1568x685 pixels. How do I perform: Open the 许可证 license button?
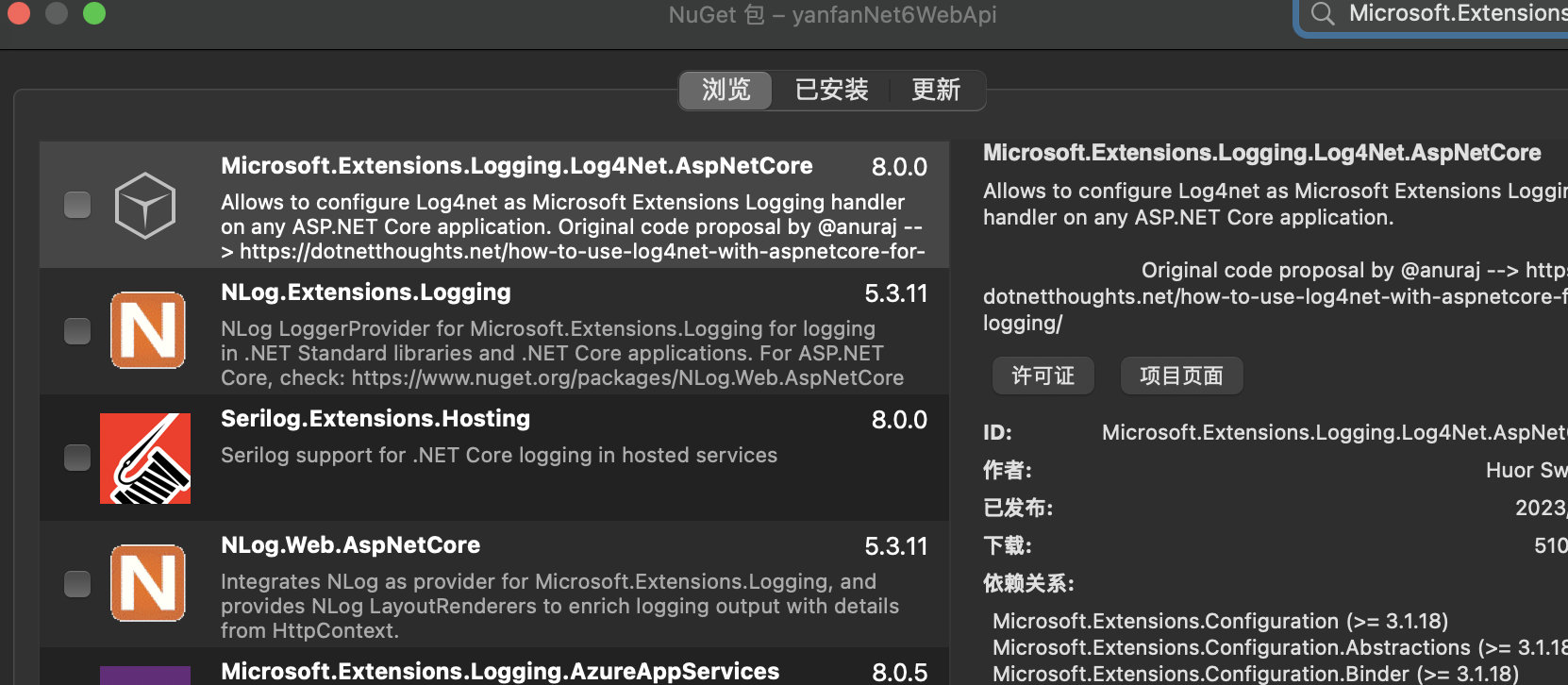pyautogui.click(x=1043, y=376)
